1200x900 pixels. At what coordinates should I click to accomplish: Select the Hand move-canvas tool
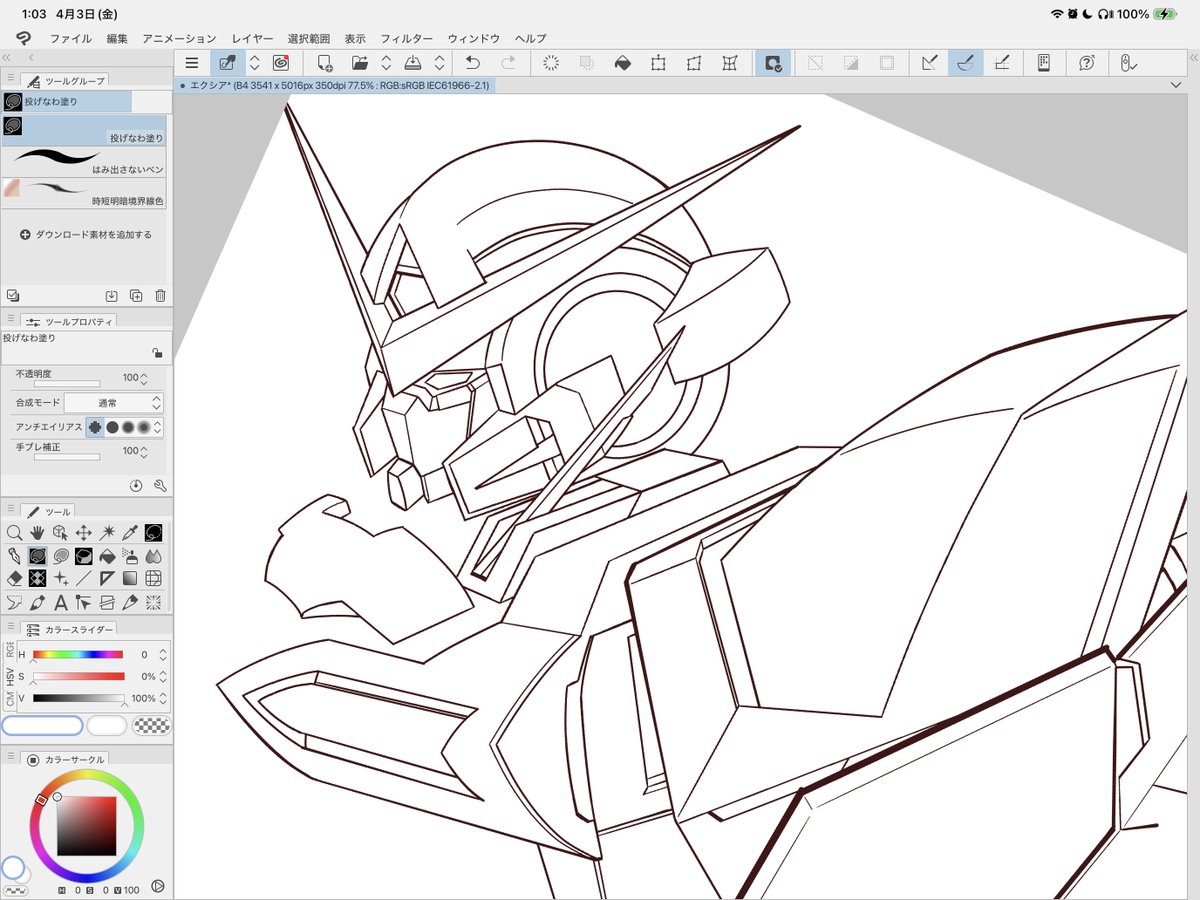[38, 533]
